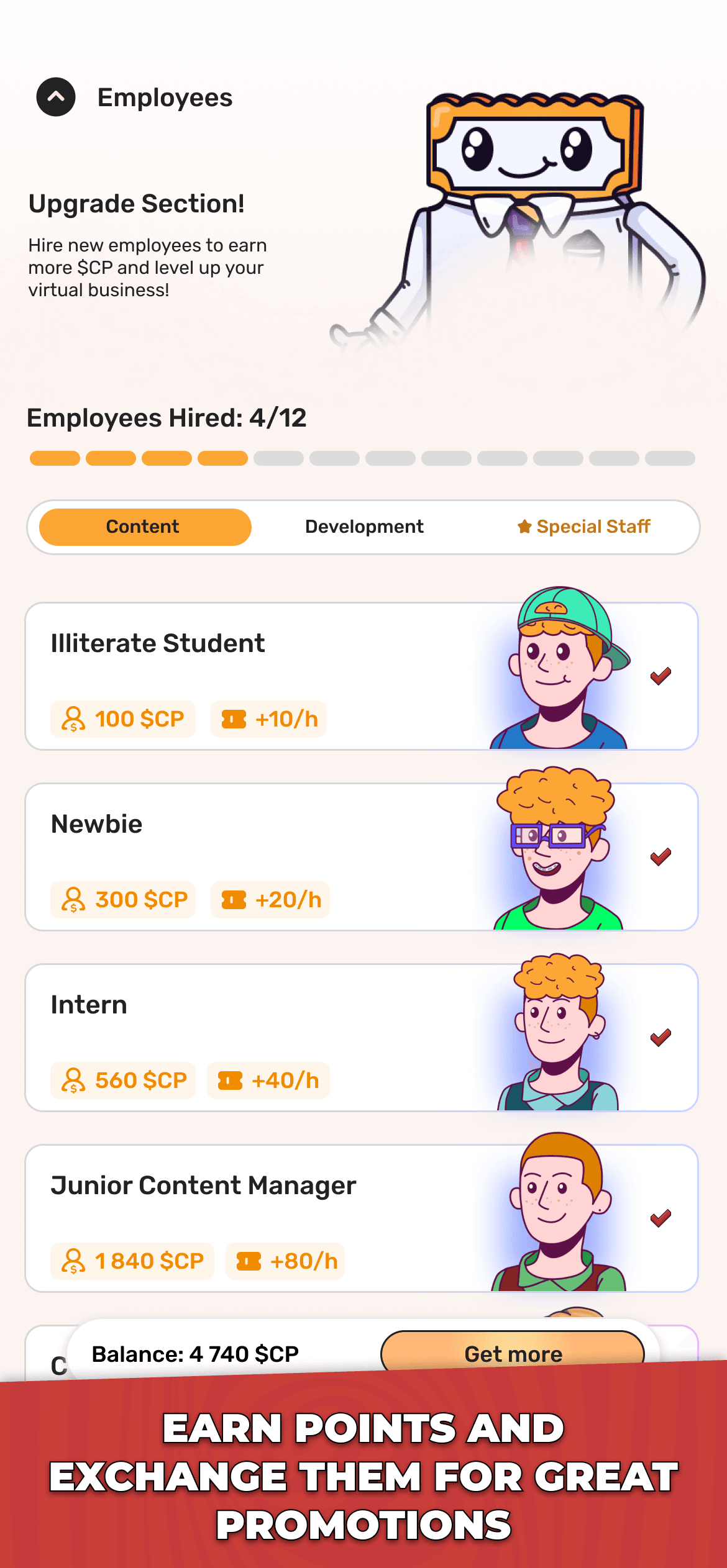Click Junior Content Manager hired checkmark
The height and width of the screenshot is (1568, 727).
pyautogui.click(x=661, y=1218)
